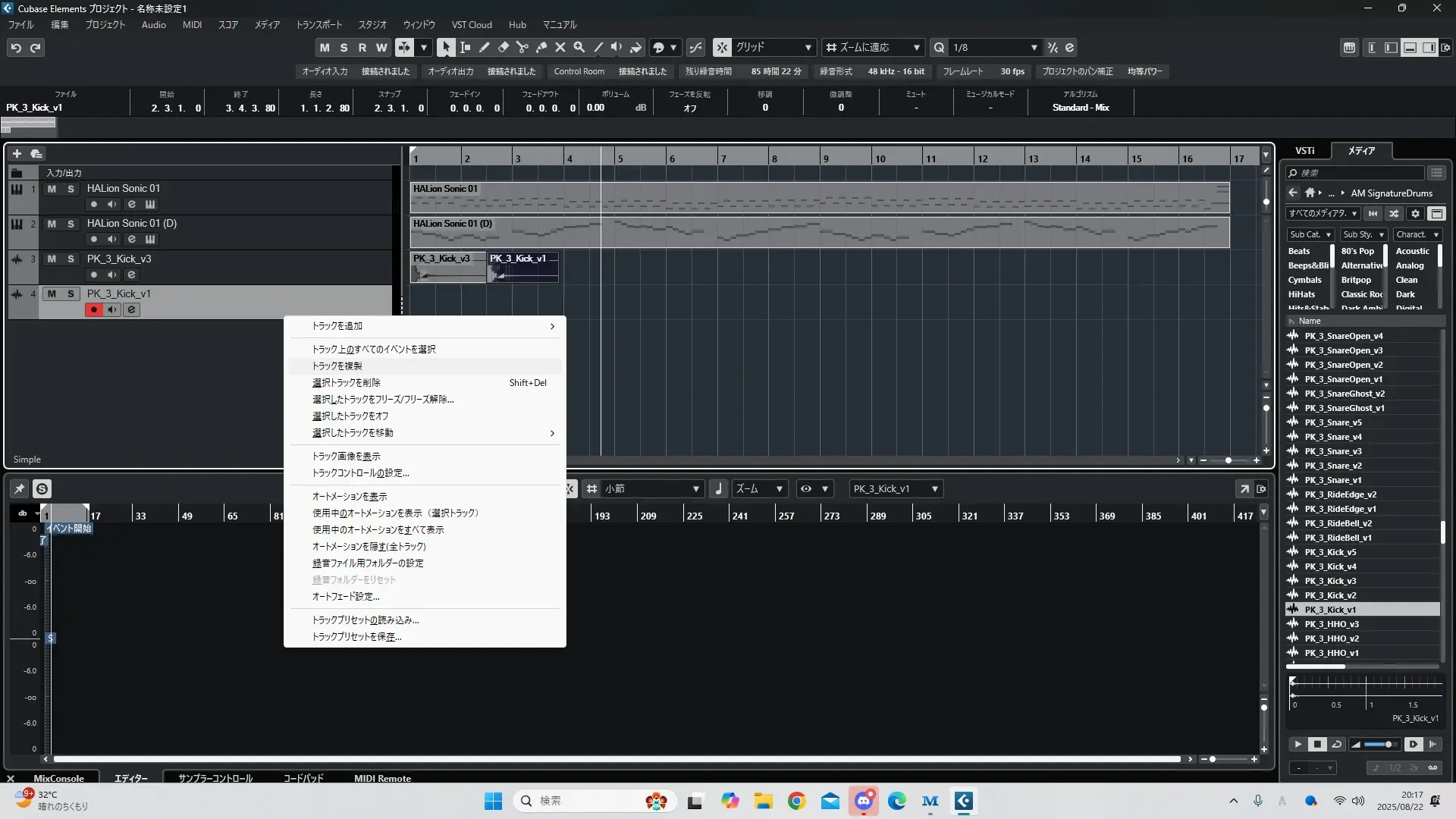Select the Mute (X) tool
The width and height of the screenshot is (1456, 819).
(x=560, y=47)
